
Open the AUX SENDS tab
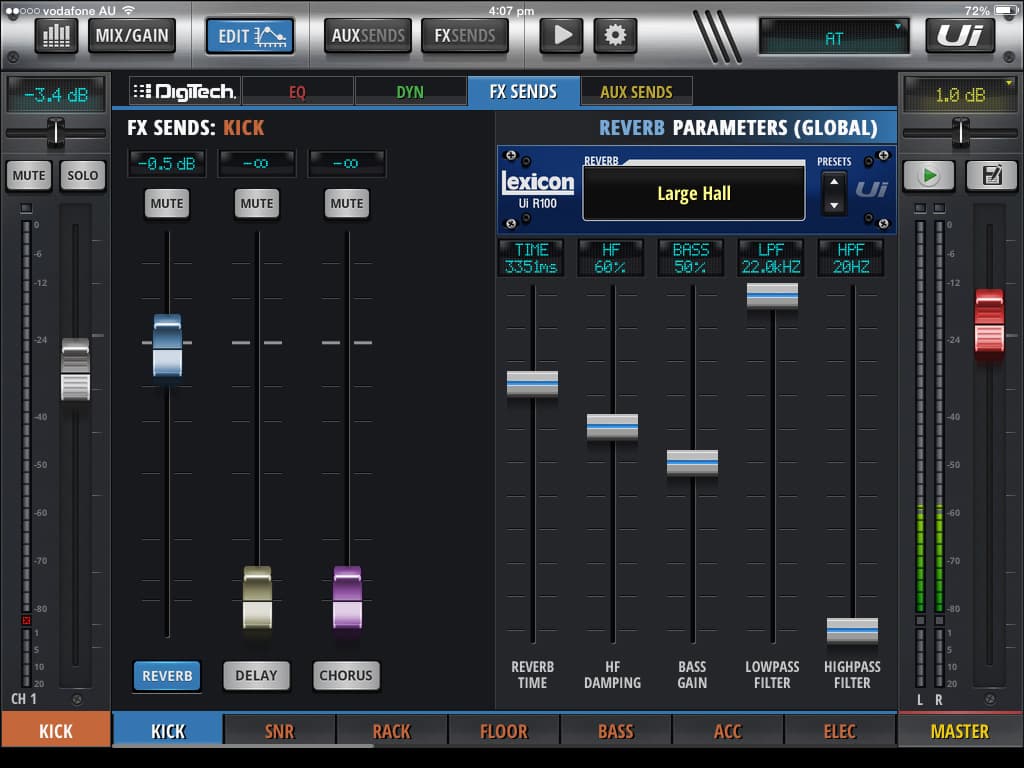[636, 91]
